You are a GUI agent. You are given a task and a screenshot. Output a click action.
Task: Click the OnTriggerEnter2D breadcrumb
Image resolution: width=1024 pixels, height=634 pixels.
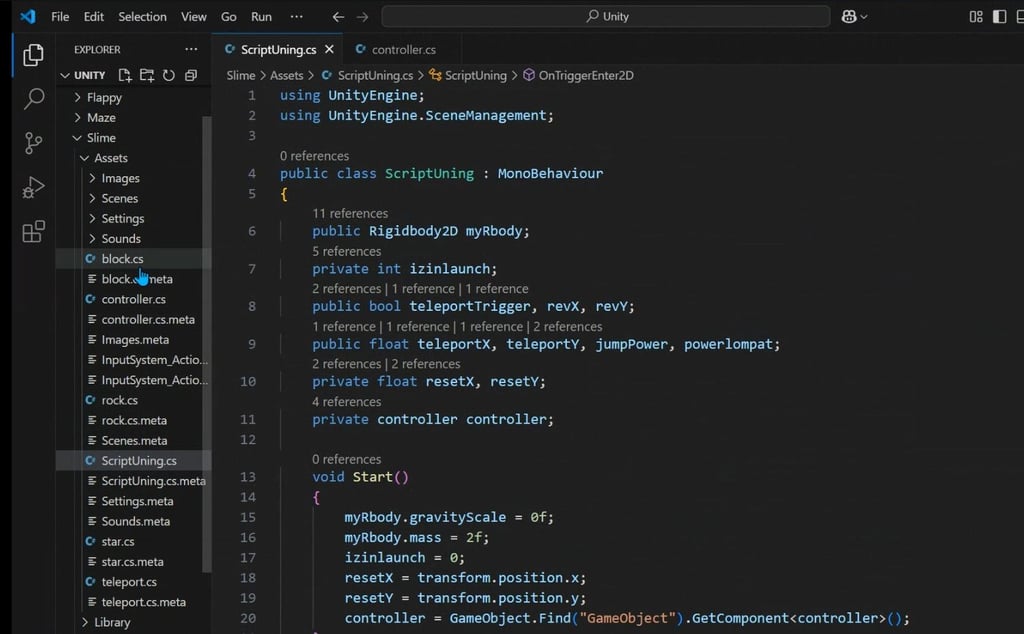pos(579,76)
